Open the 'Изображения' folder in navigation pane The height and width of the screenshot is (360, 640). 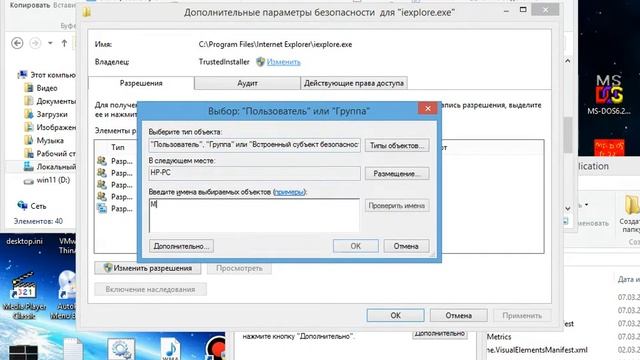(x=50, y=127)
